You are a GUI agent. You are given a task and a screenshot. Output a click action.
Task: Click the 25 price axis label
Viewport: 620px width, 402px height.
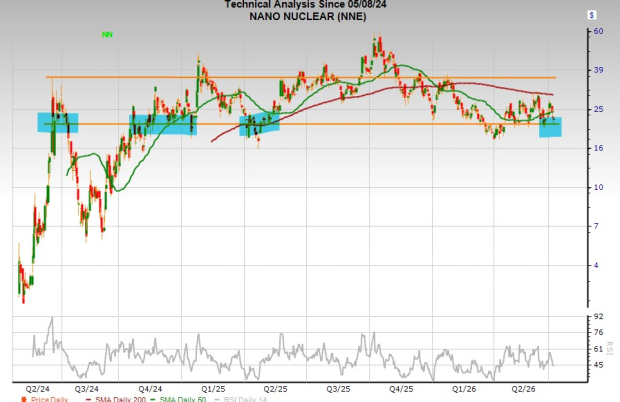coord(598,109)
